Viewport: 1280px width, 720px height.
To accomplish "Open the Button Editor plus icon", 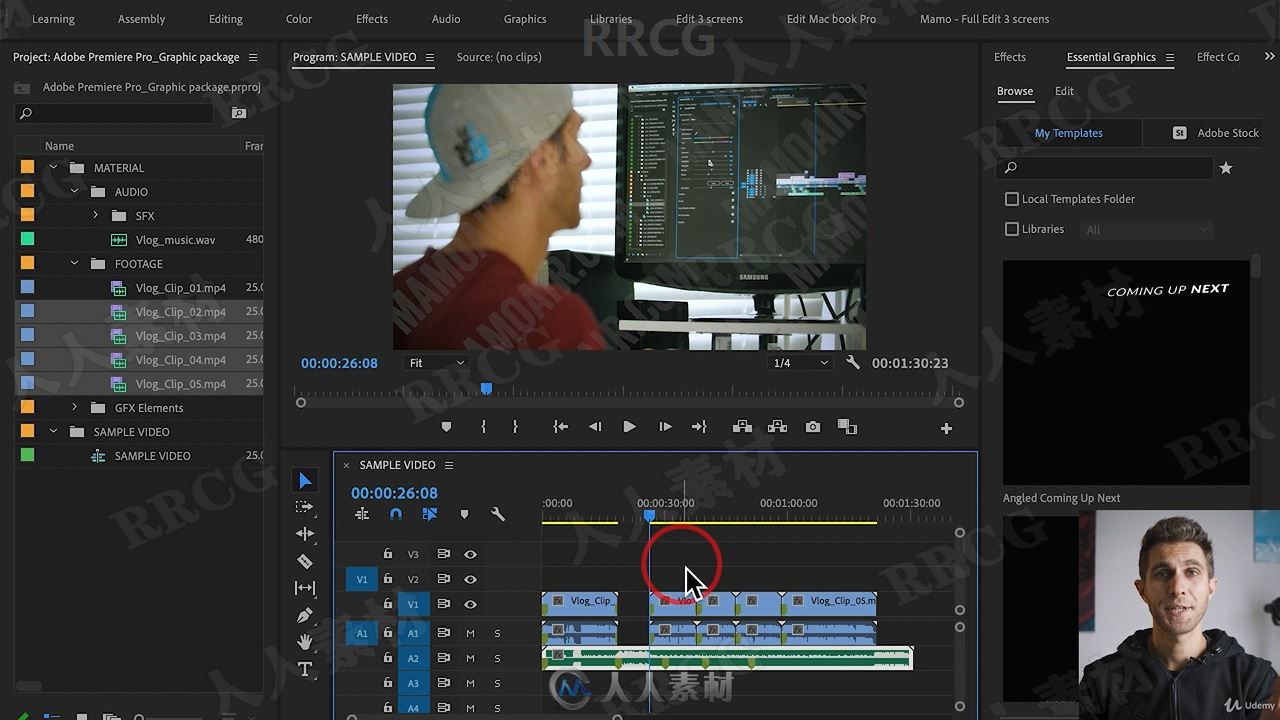I will click(946, 428).
